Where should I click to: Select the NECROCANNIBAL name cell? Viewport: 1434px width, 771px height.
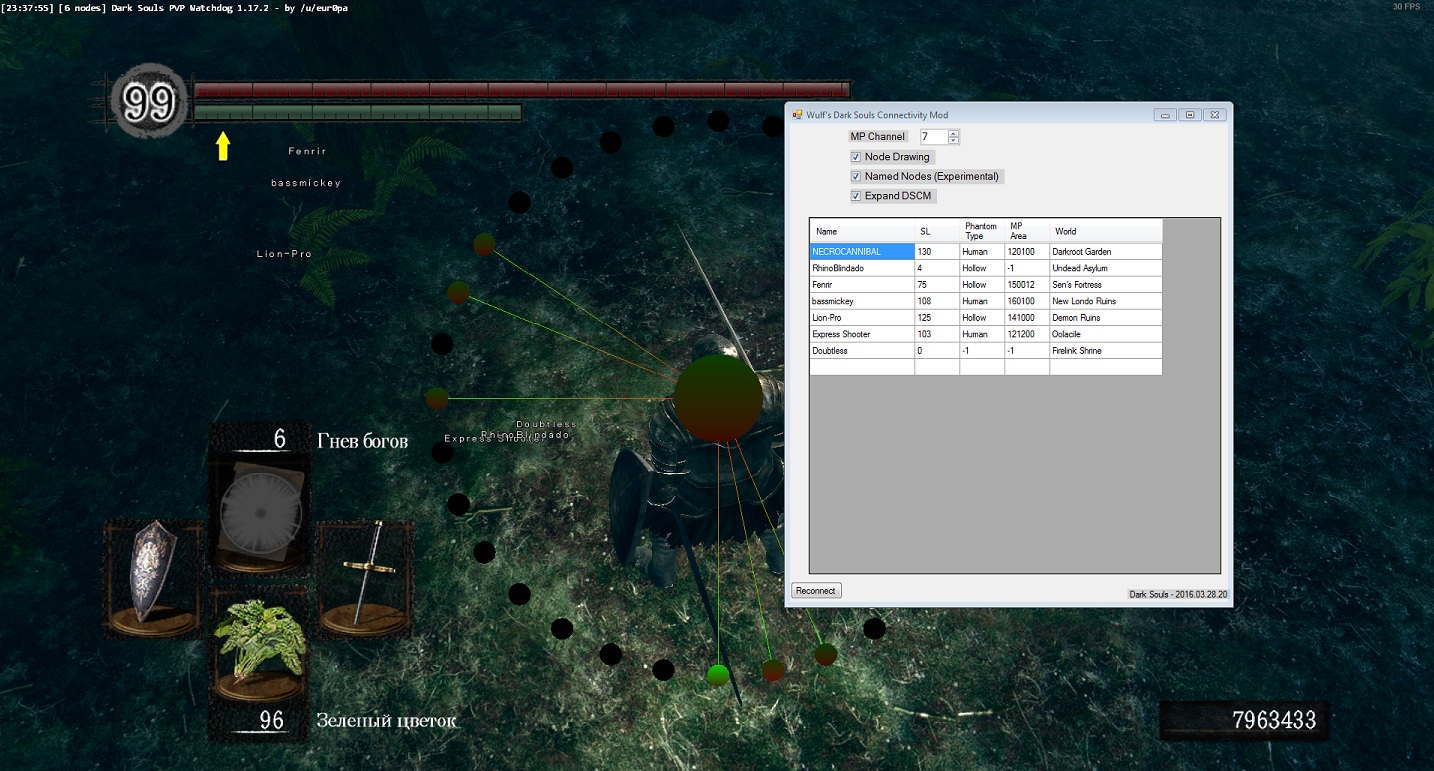862,252
